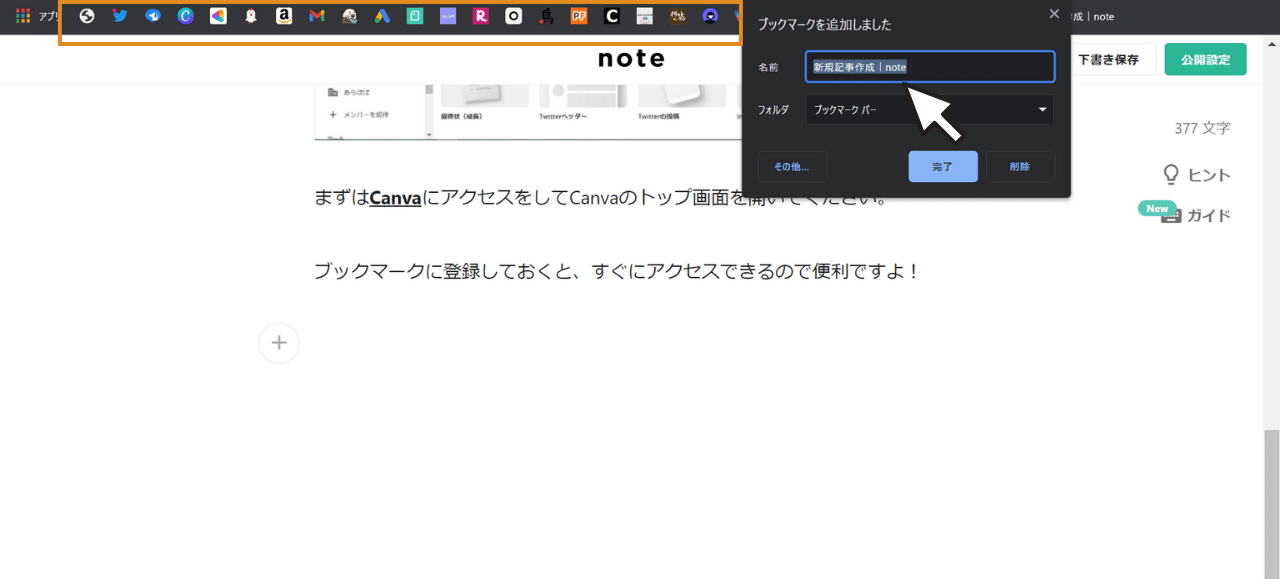Save draft with 下書き保存 button
Screen dimensions: 1280x579
(x=1108, y=59)
